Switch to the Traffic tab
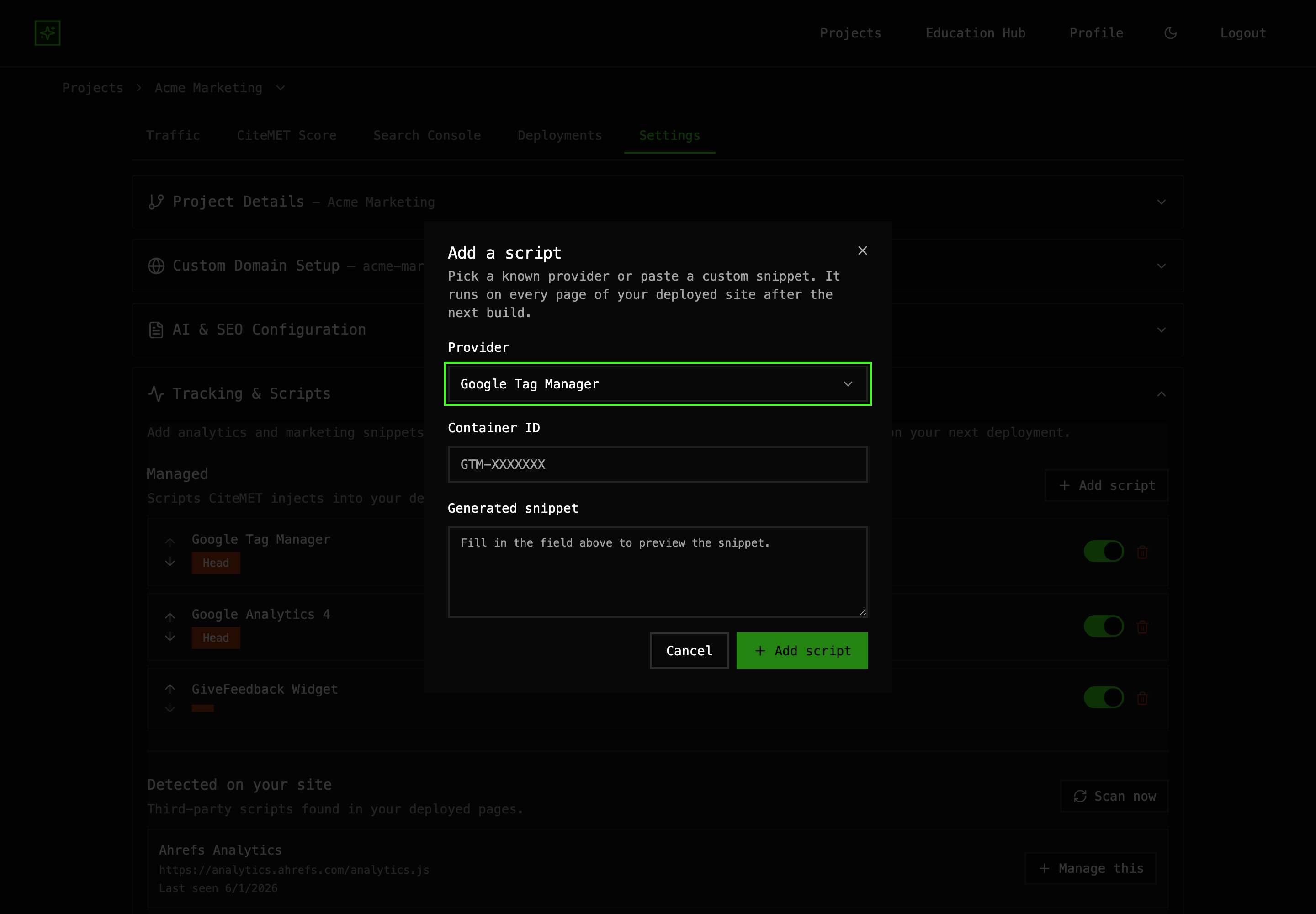 [173, 136]
